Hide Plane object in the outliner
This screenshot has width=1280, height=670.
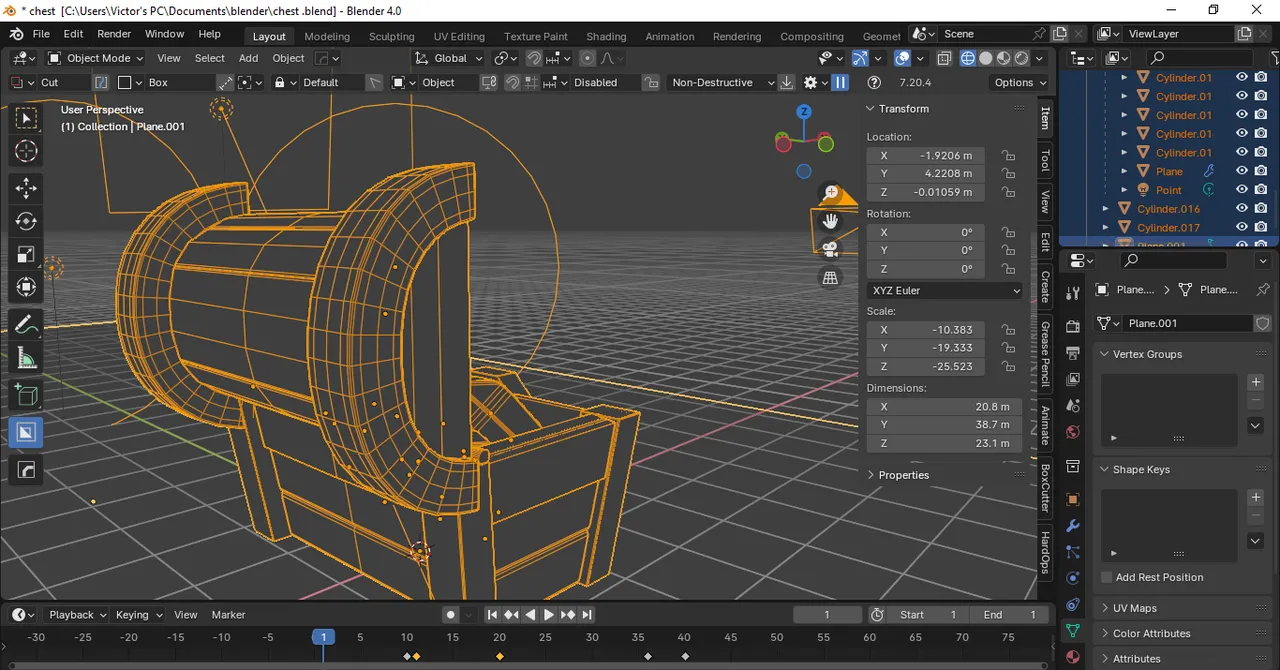(x=1242, y=171)
